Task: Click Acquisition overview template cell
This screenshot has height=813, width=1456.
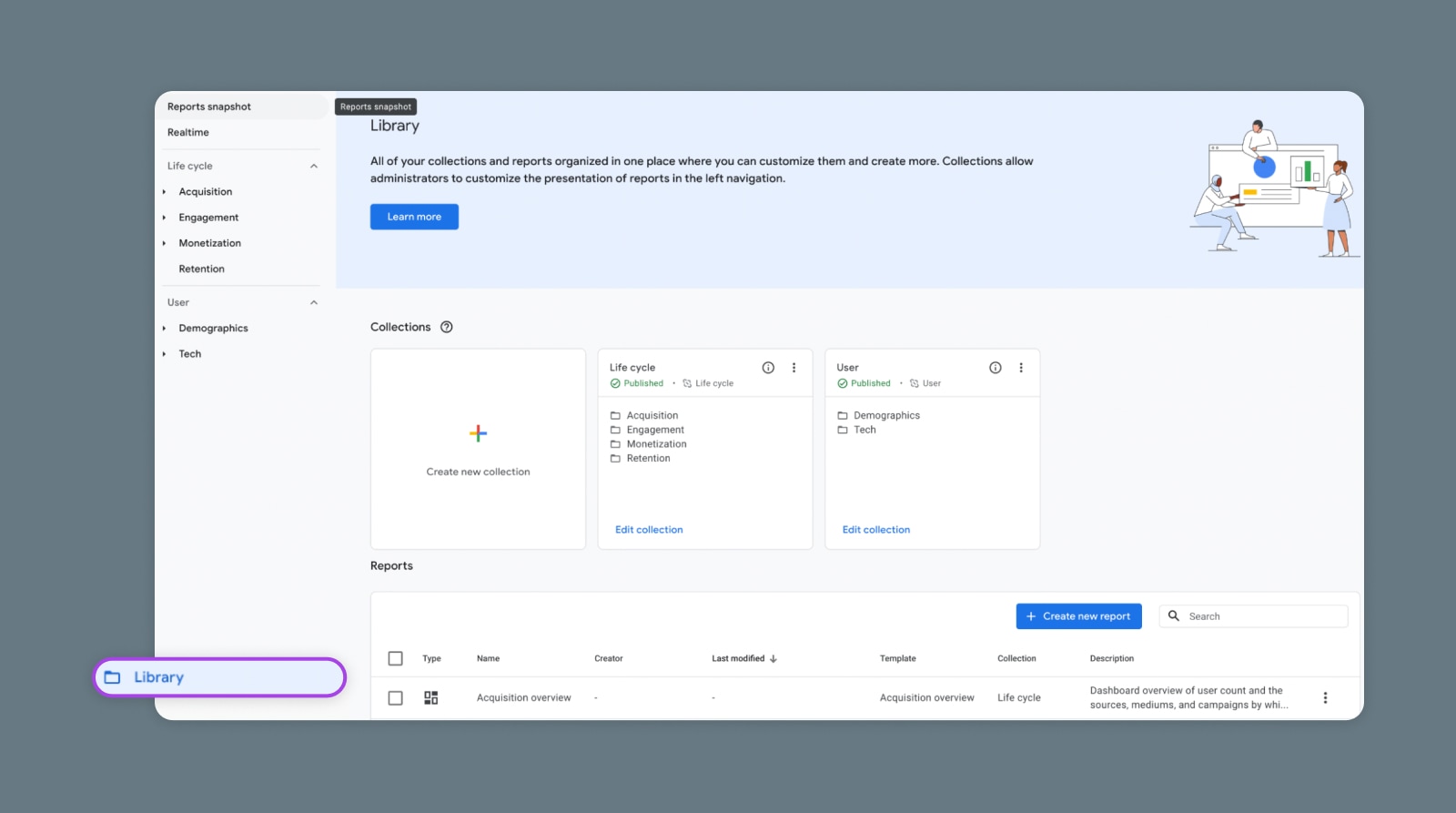Action: coord(926,697)
